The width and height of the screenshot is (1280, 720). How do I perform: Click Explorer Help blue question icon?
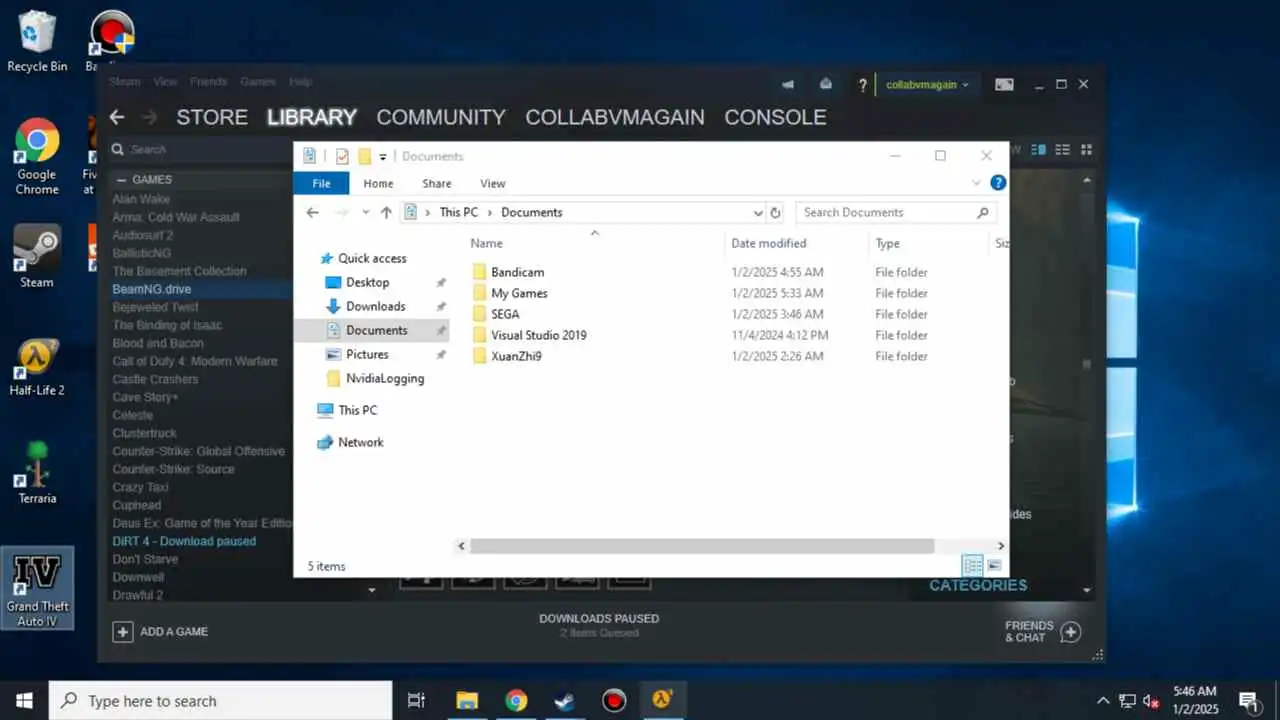tap(997, 183)
